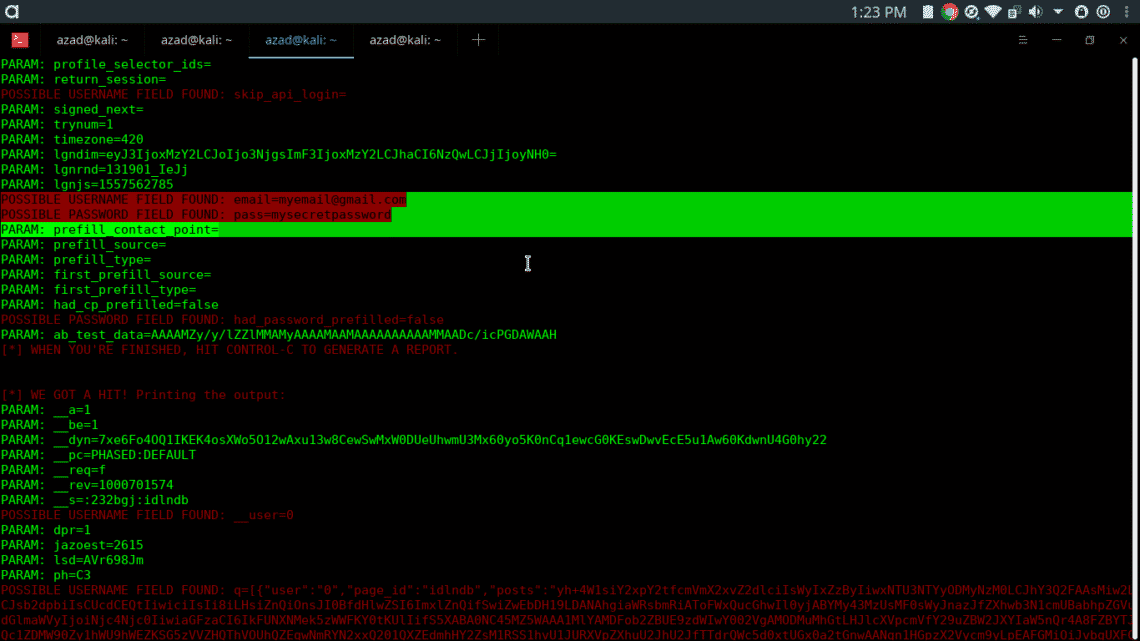Click the compass icon in the system tray
1140x641 pixels.
click(x=971, y=12)
